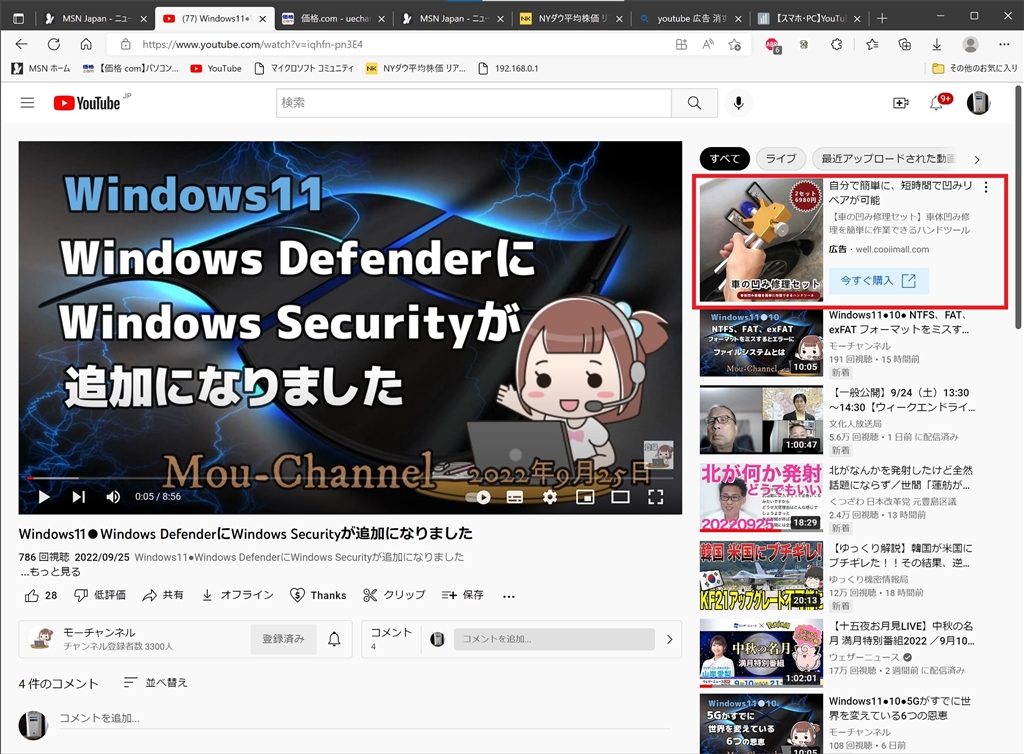Open YouTube notifications bell
Image resolution: width=1024 pixels, height=754 pixels.
point(936,103)
